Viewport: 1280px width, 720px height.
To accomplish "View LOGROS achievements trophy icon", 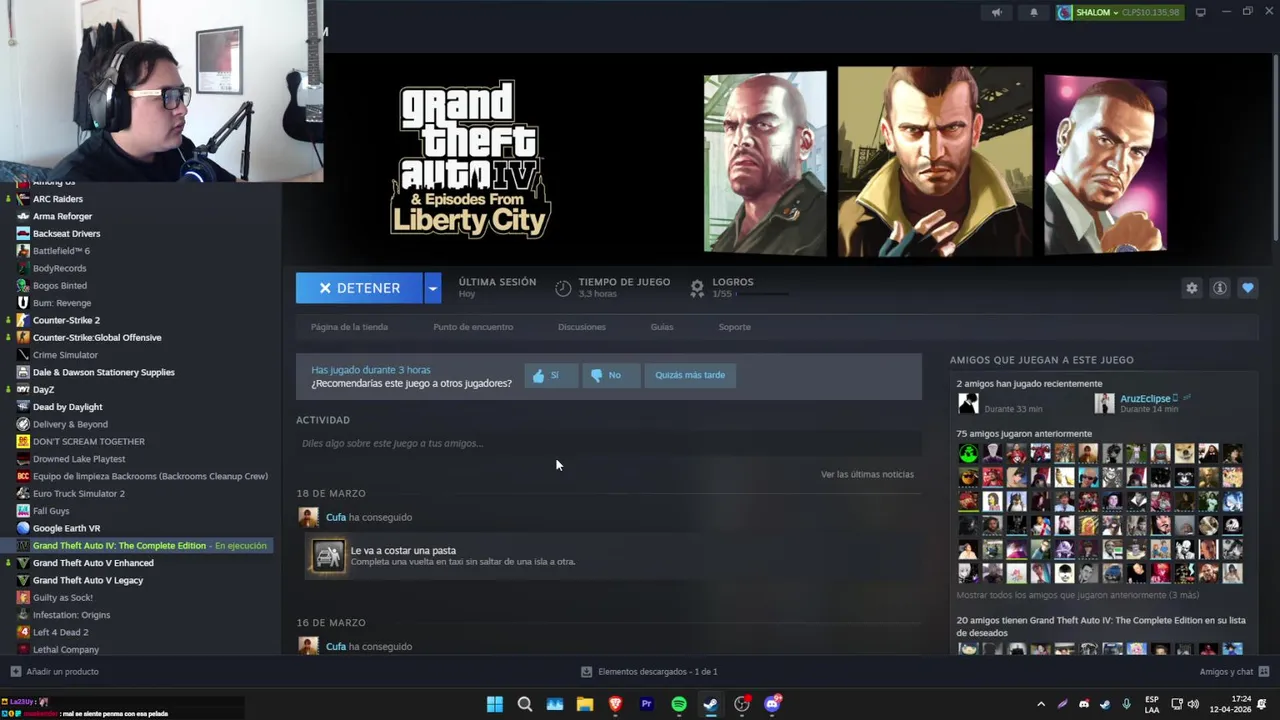I will (697, 288).
